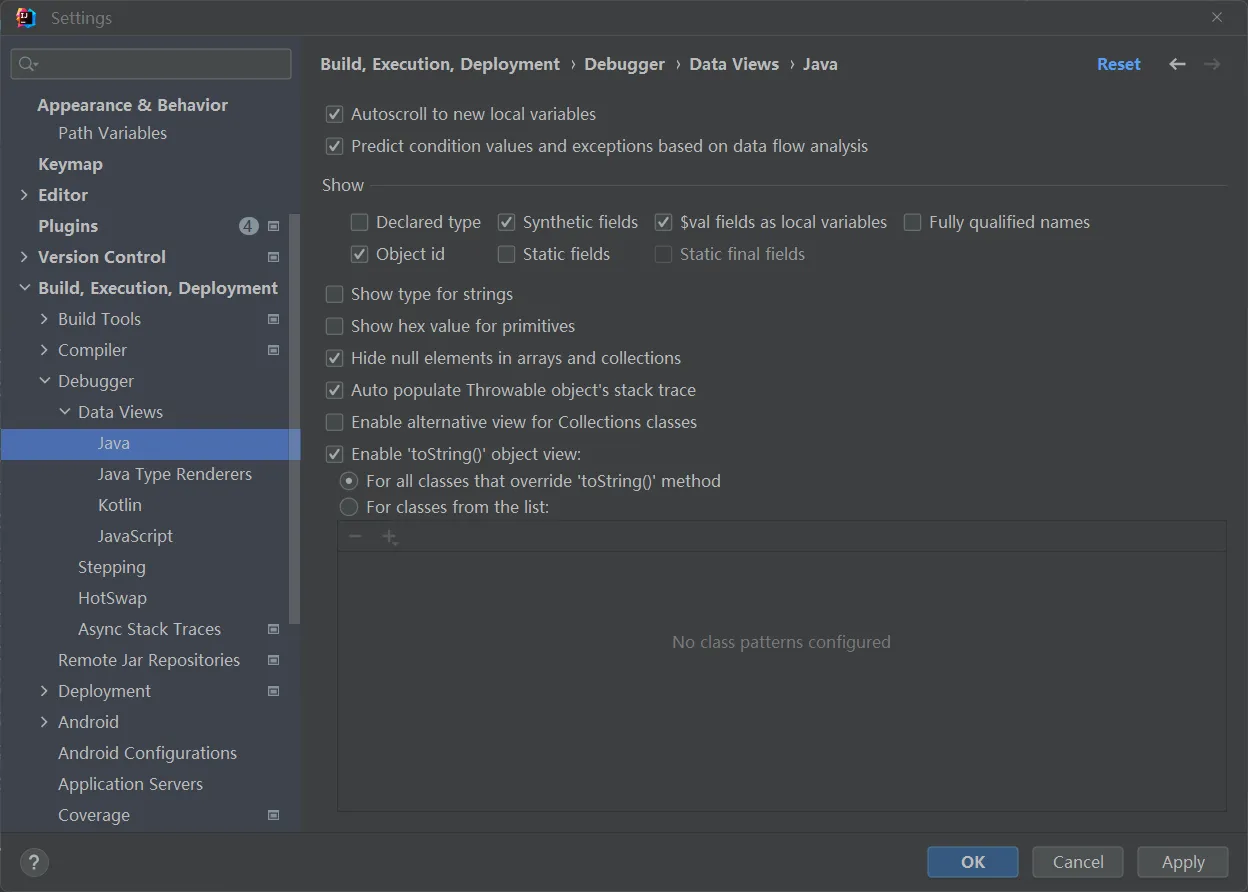The height and width of the screenshot is (892, 1248).
Task: Disable Autoscroll to new local variables
Action: (335, 114)
